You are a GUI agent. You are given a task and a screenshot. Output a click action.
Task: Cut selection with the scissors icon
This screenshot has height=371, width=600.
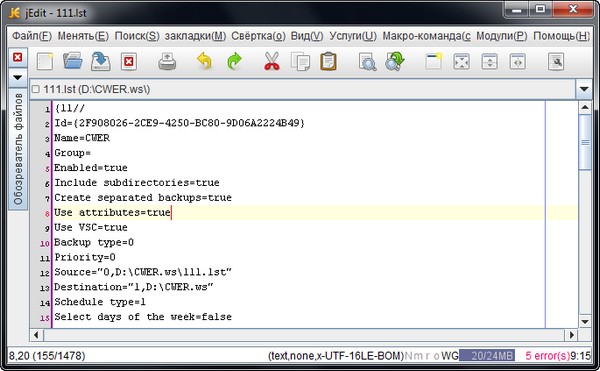[272, 61]
